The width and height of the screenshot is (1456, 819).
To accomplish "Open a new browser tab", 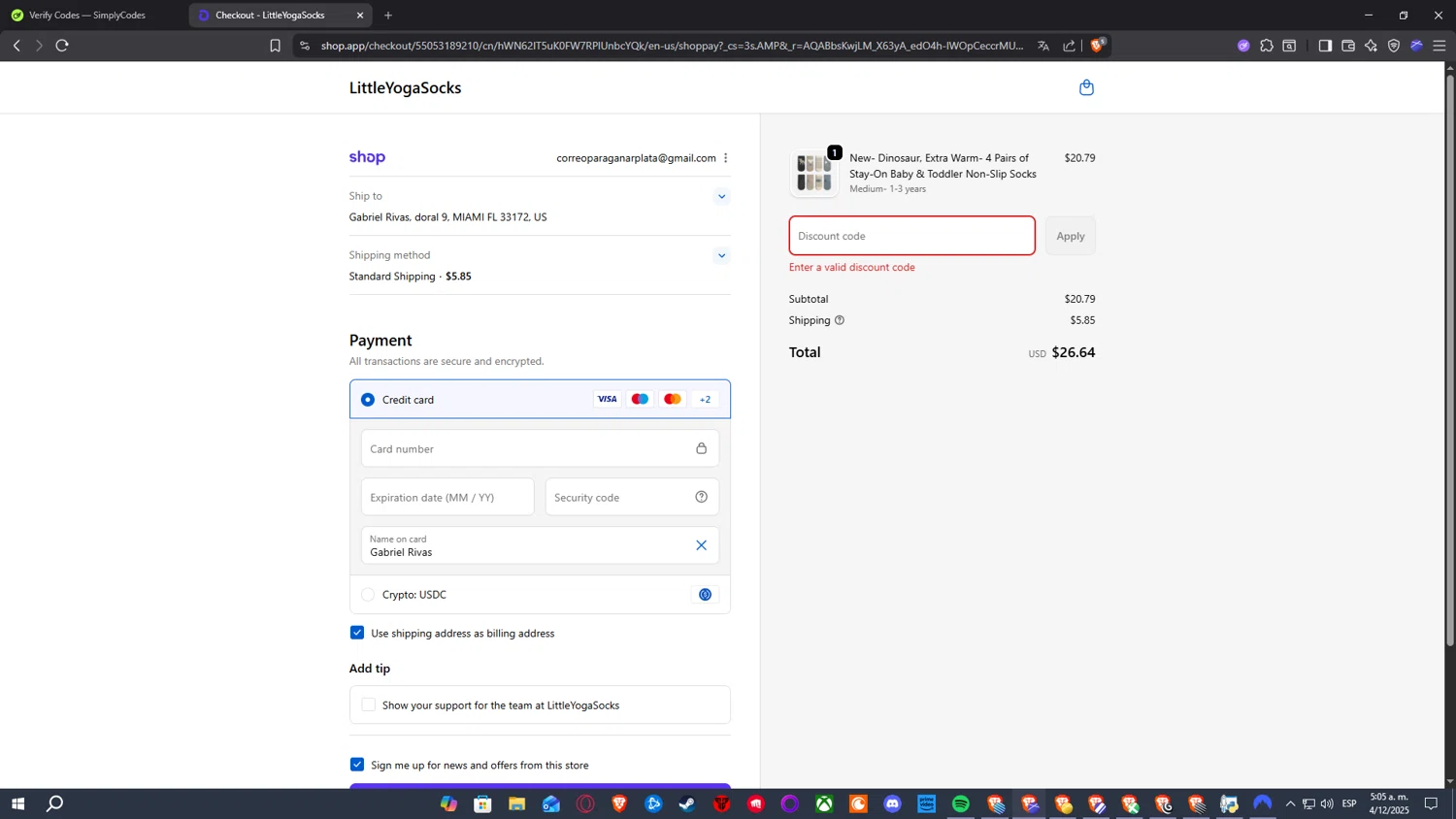I will pos(388,16).
